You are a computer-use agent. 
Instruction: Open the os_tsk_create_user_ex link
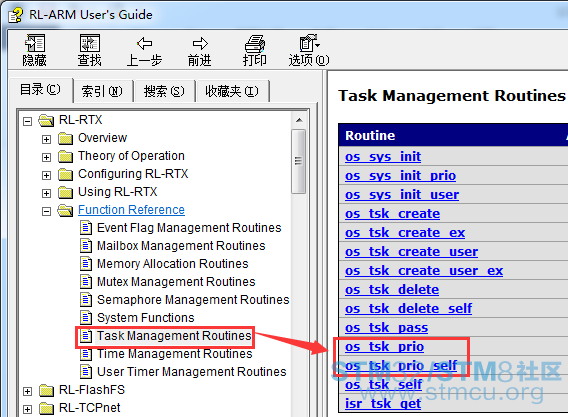click(424, 271)
